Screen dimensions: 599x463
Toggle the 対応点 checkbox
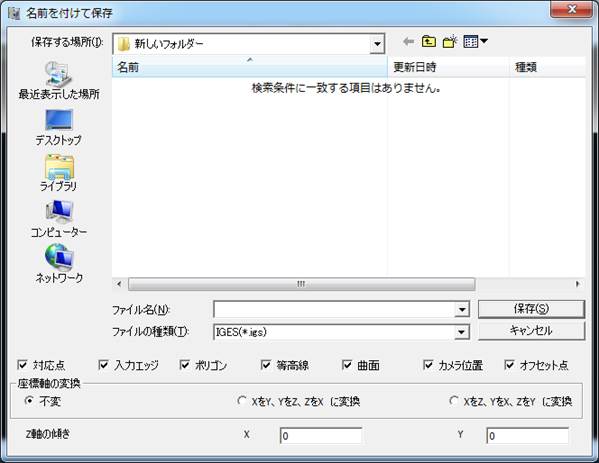click(23, 365)
